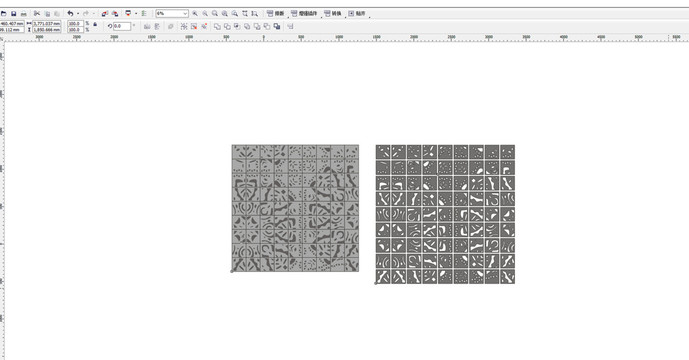The height and width of the screenshot is (360, 689).
Task: Export the drawing using the export icon
Action: [115, 14]
